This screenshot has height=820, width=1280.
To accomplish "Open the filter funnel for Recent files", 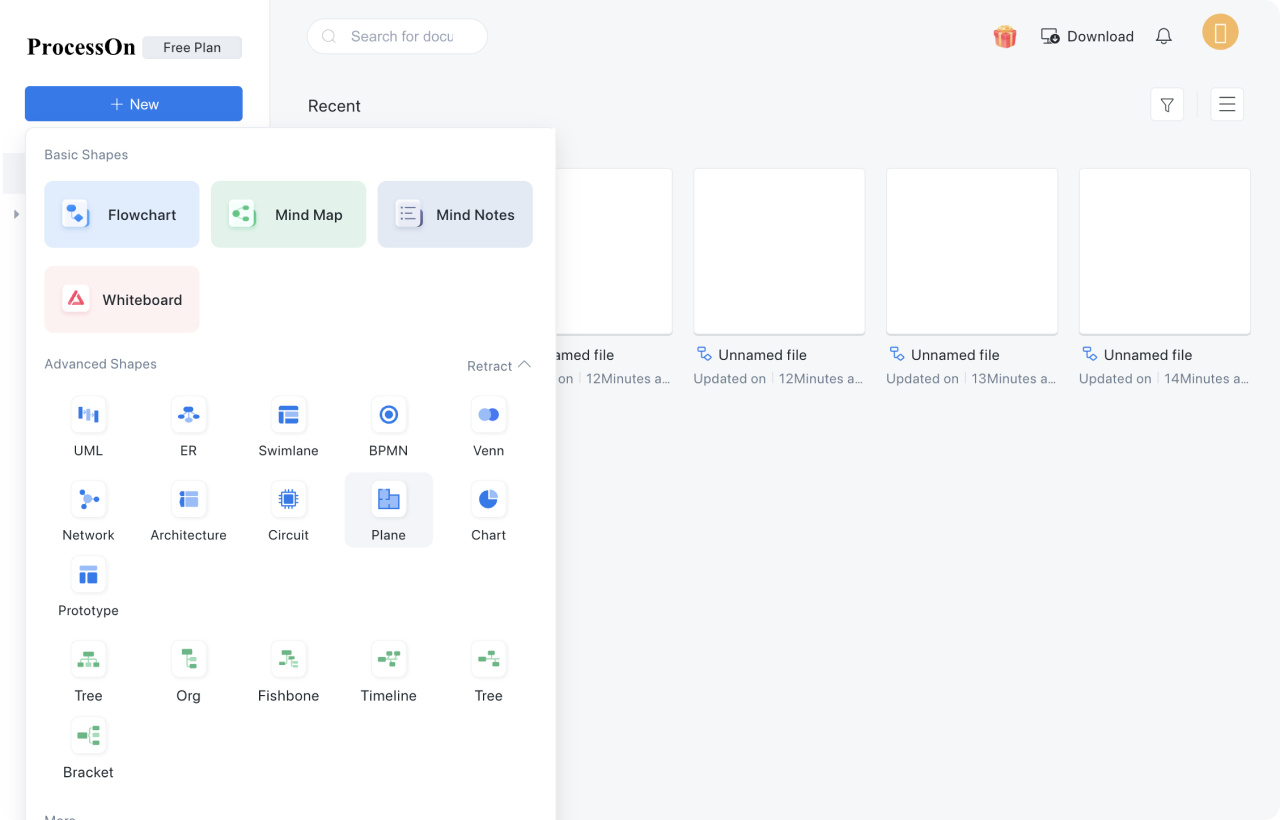I will (x=1167, y=105).
